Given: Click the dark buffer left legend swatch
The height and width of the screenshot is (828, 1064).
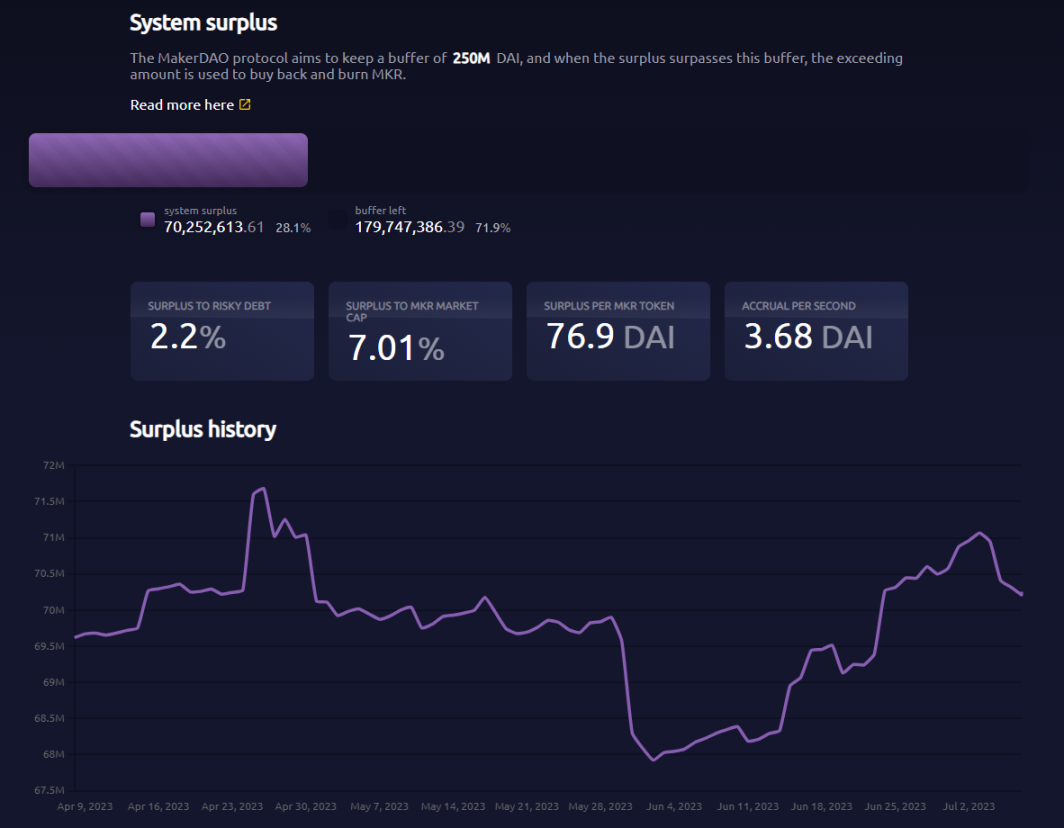Looking at the screenshot, I should 337,219.
